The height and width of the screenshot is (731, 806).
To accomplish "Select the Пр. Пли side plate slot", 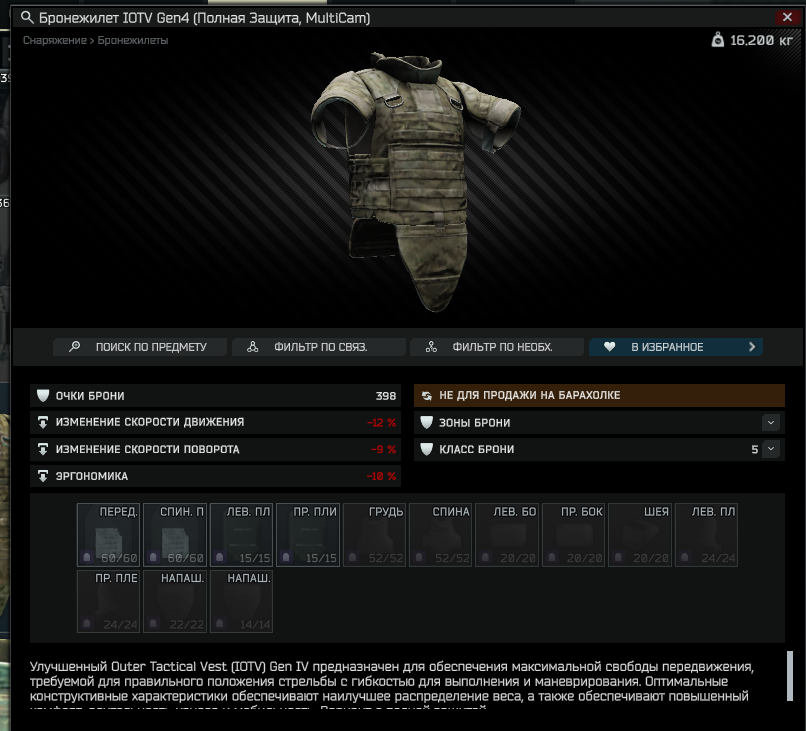I will (308, 535).
